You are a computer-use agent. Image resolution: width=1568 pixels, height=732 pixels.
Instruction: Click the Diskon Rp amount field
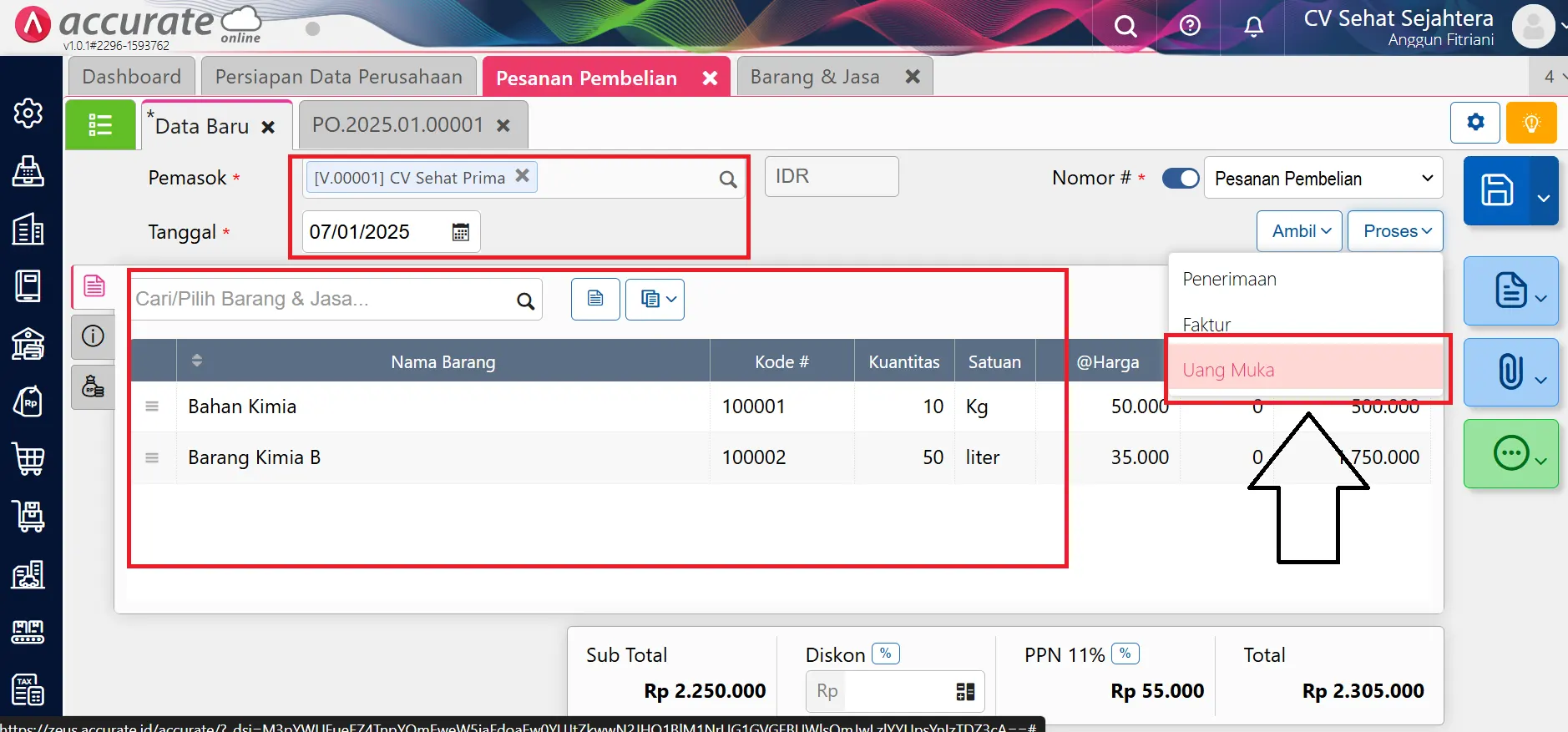click(x=895, y=691)
